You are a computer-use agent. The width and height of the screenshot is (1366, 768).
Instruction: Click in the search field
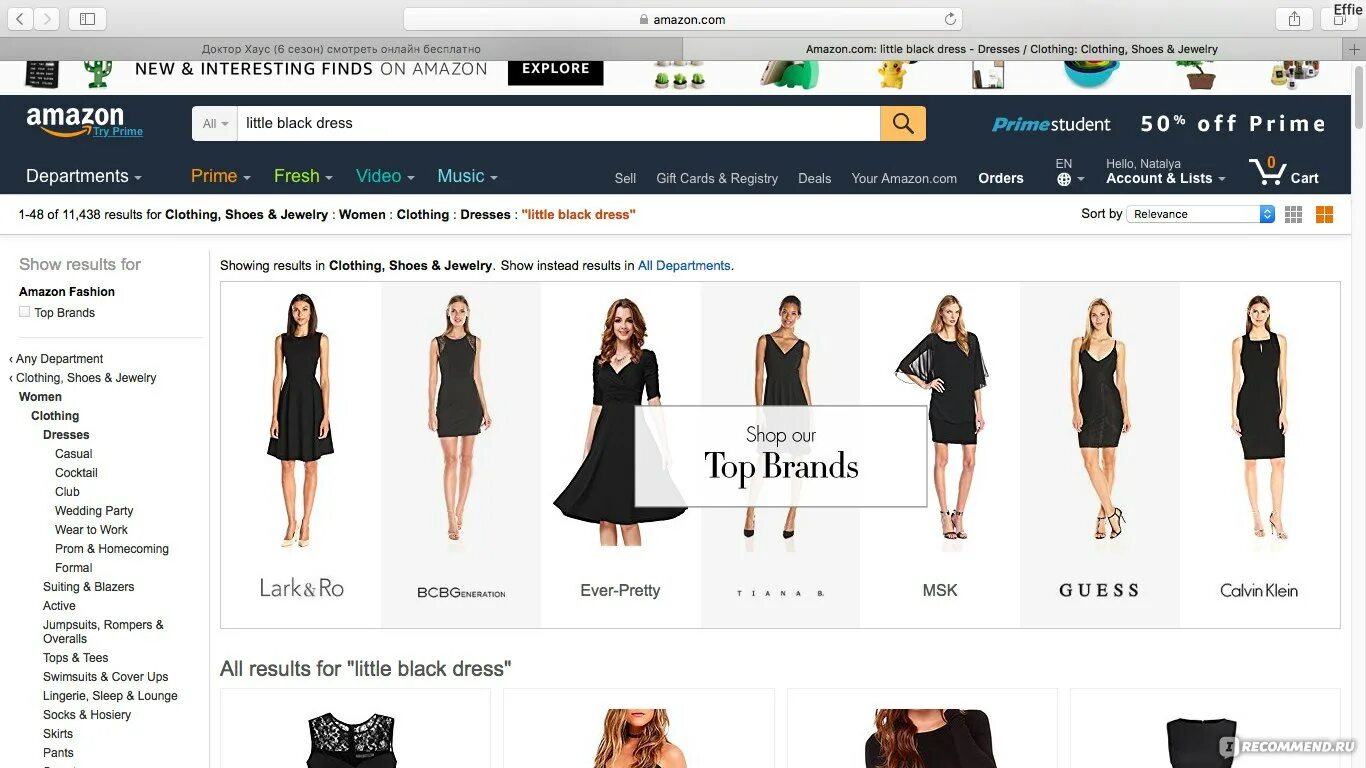click(x=559, y=123)
